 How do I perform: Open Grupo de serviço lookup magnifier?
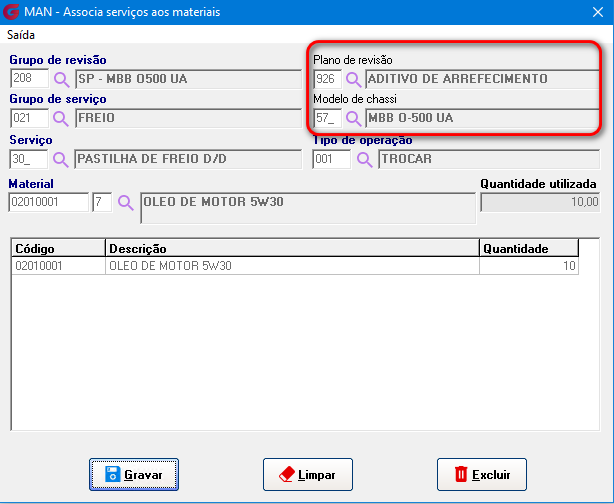pyautogui.click(x=61, y=118)
